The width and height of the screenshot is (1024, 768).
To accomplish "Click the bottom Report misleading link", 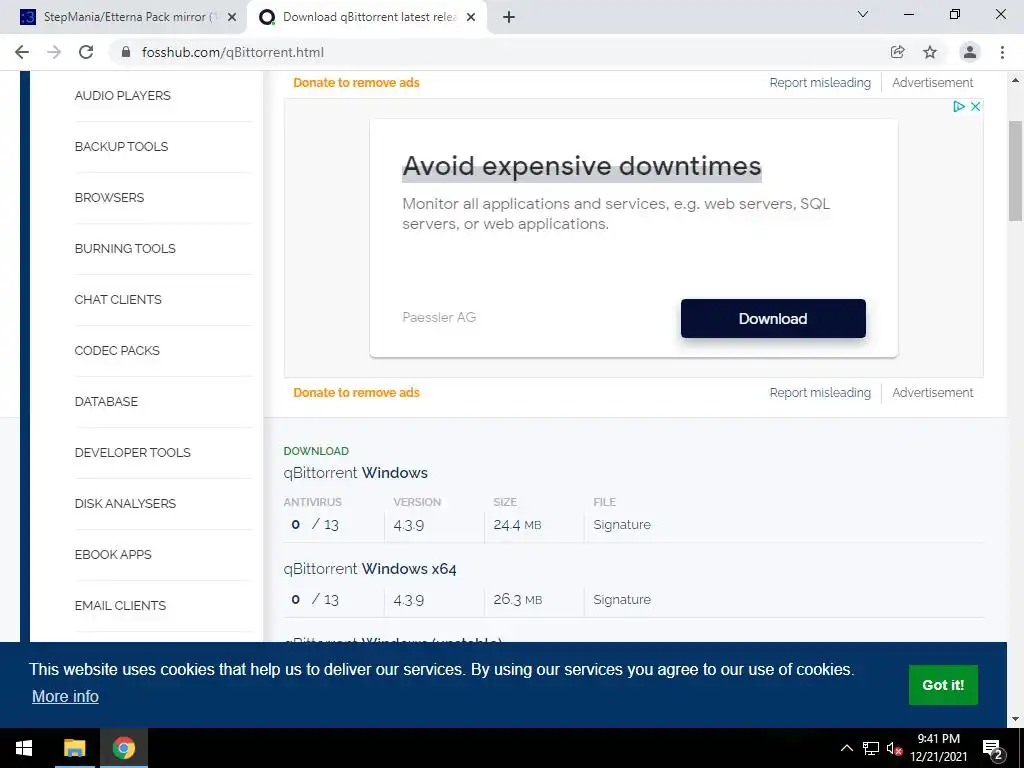I will (x=820, y=392).
